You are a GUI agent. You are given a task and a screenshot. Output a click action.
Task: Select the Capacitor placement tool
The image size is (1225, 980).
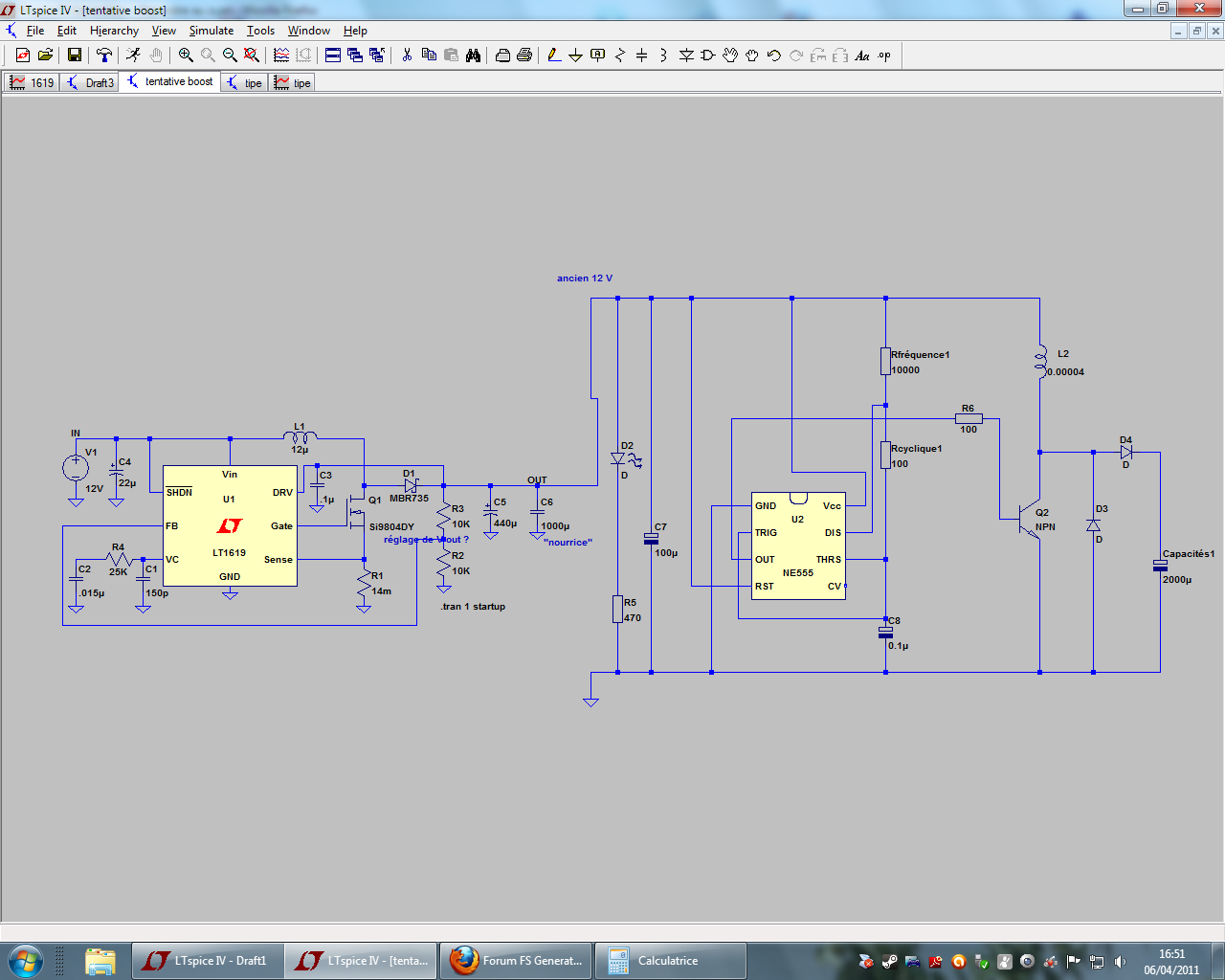click(x=641, y=56)
